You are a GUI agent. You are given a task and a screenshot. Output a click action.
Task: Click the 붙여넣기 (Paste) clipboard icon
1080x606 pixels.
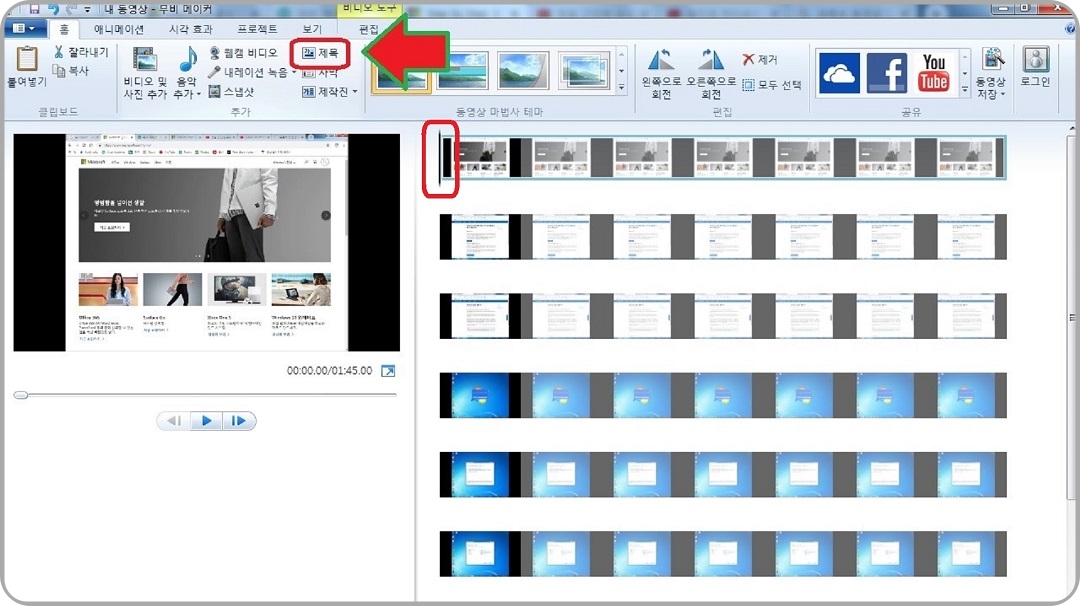(x=26, y=59)
